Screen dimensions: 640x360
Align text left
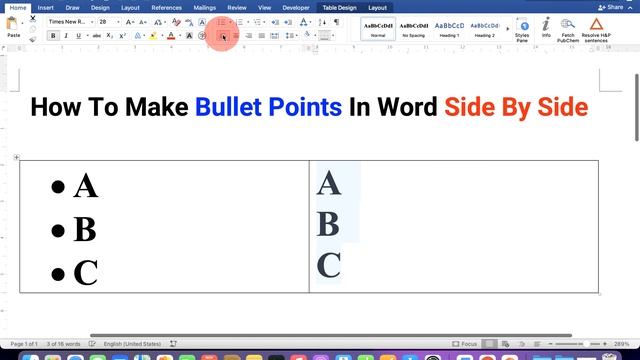pyautogui.click(x=223, y=36)
